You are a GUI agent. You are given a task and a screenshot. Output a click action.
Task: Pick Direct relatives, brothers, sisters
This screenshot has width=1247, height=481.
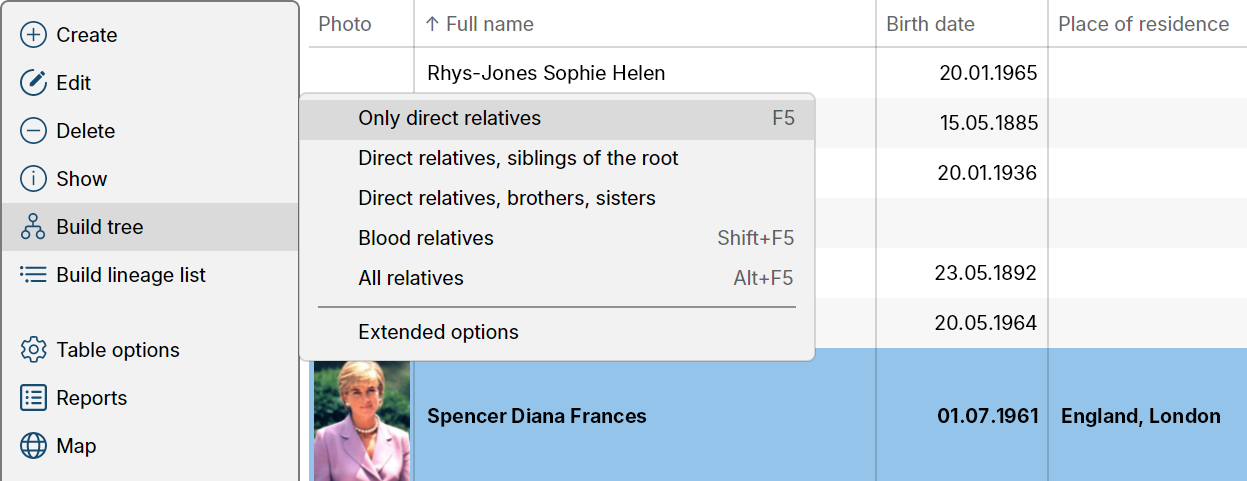[557, 198]
